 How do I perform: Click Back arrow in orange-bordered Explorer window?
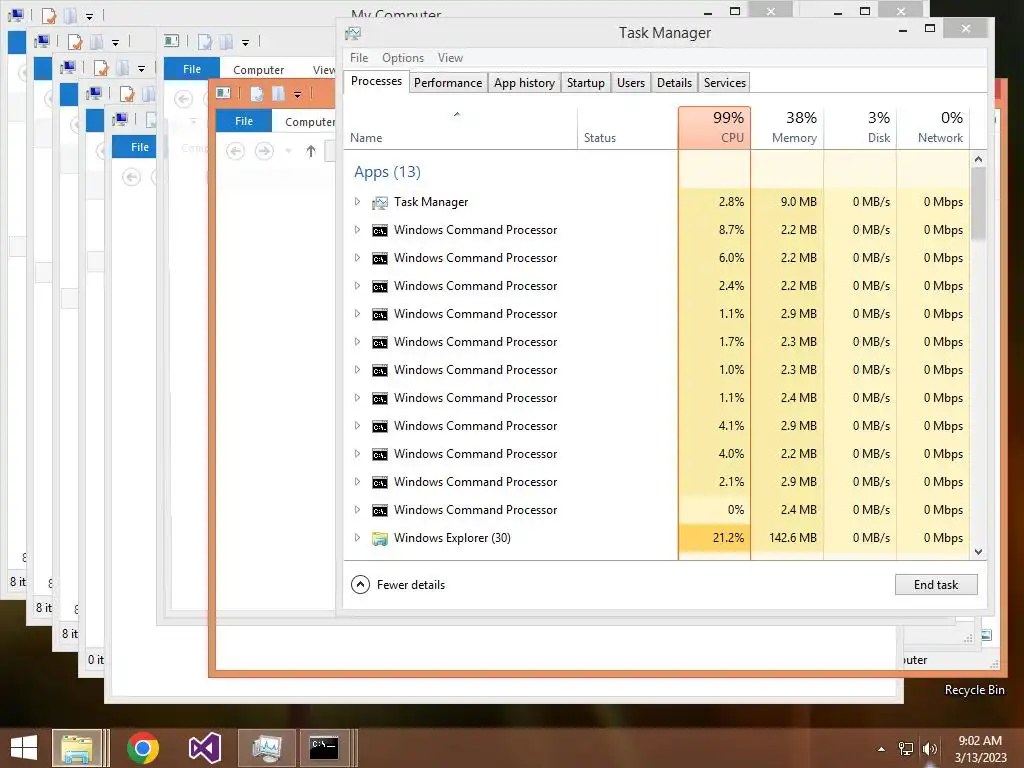[x=235, y=152]
